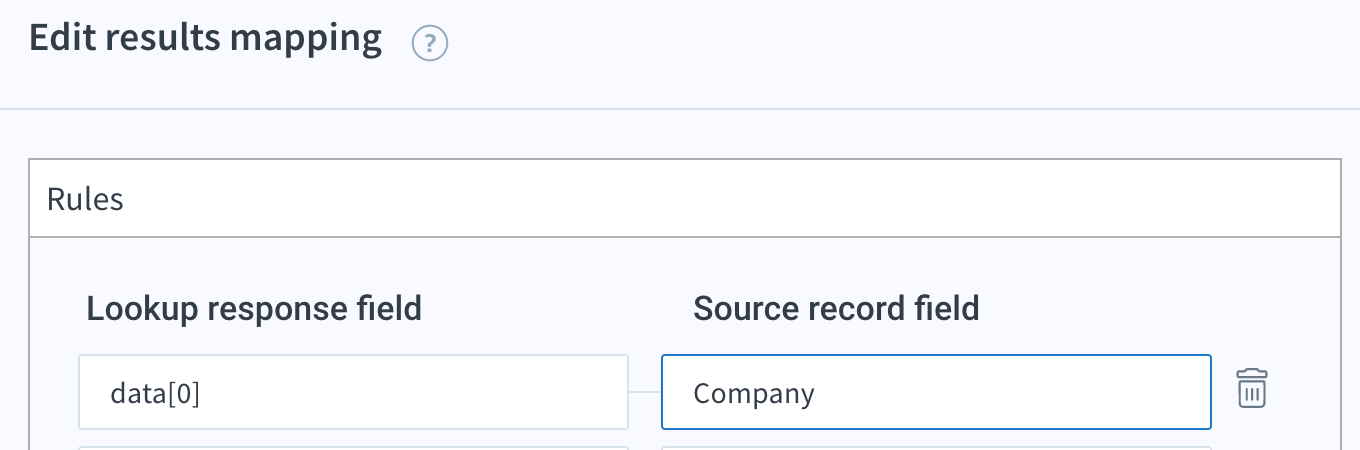
Task: Click the Source record field column heading
Action: [836, 309]
